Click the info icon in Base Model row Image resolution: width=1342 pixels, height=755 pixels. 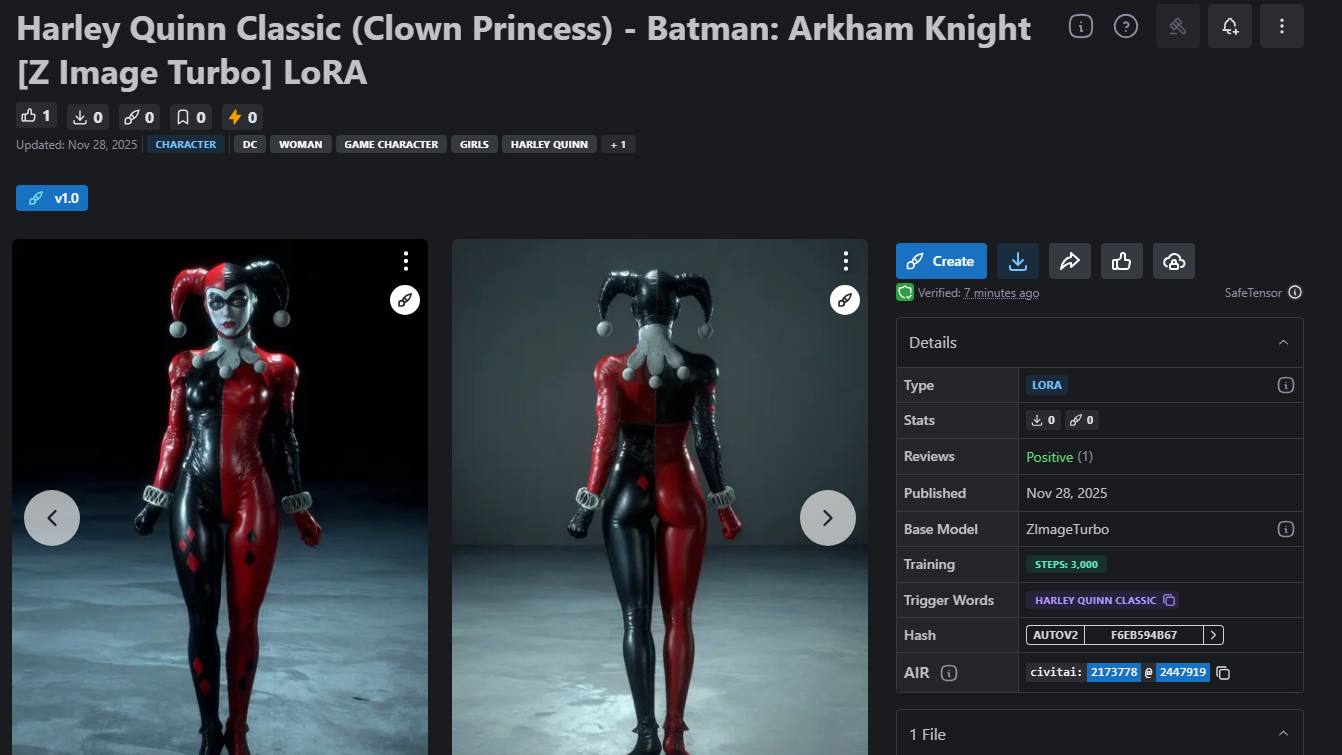(1286, 528)
